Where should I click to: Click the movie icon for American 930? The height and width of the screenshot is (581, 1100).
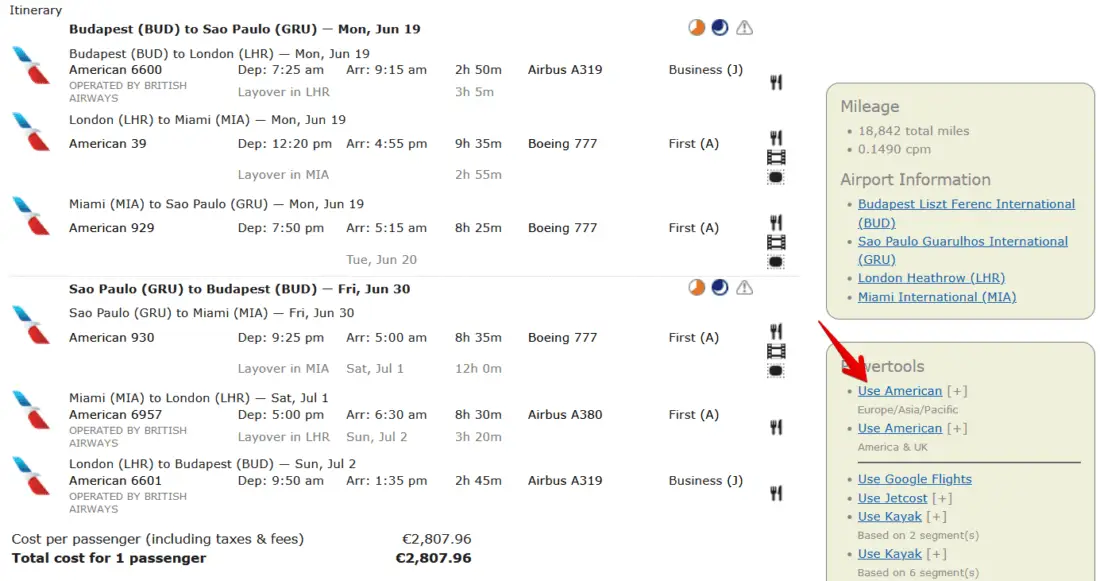(x=776, y=351)
